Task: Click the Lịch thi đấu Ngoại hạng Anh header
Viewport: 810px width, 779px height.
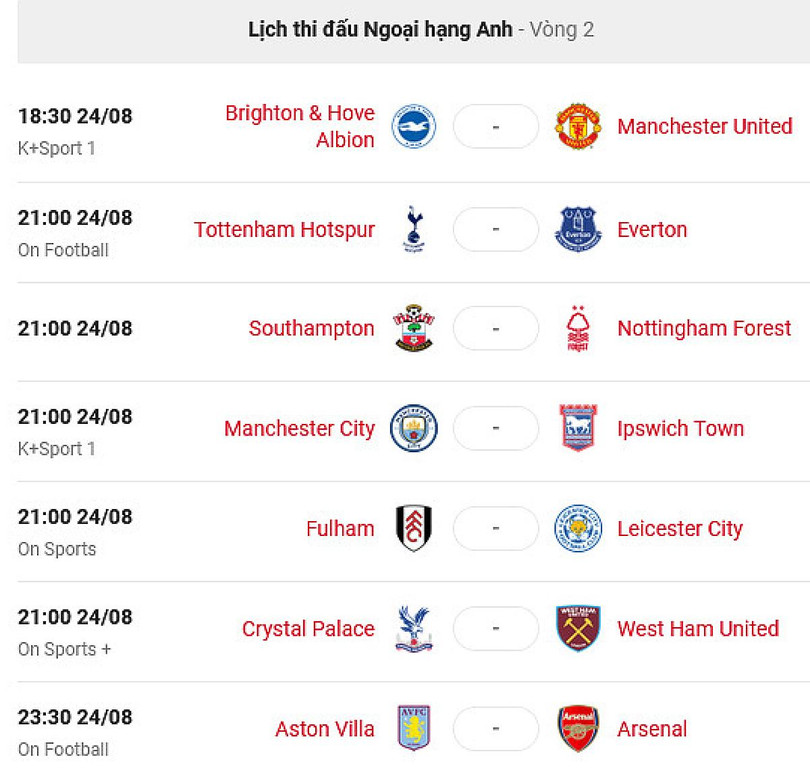Action: (x=380, y=30)
